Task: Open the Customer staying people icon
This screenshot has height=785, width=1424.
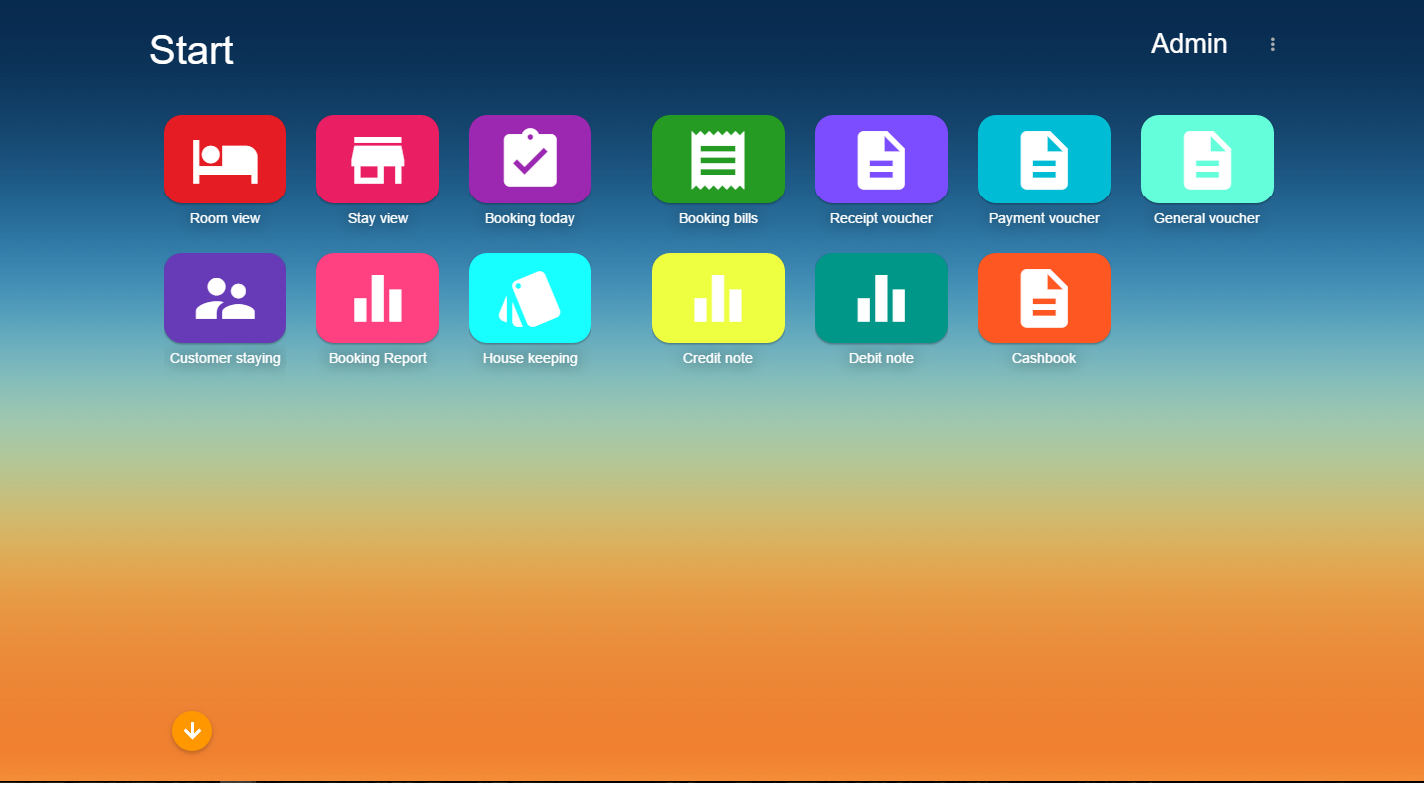Action: pos(225,298)
